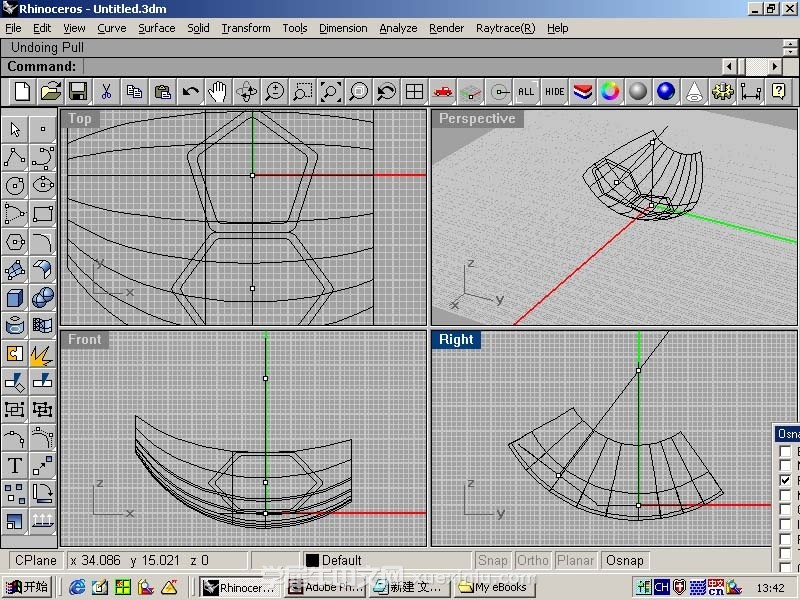
Task: Select the Polygon hexagon tool
Action: 15,241
